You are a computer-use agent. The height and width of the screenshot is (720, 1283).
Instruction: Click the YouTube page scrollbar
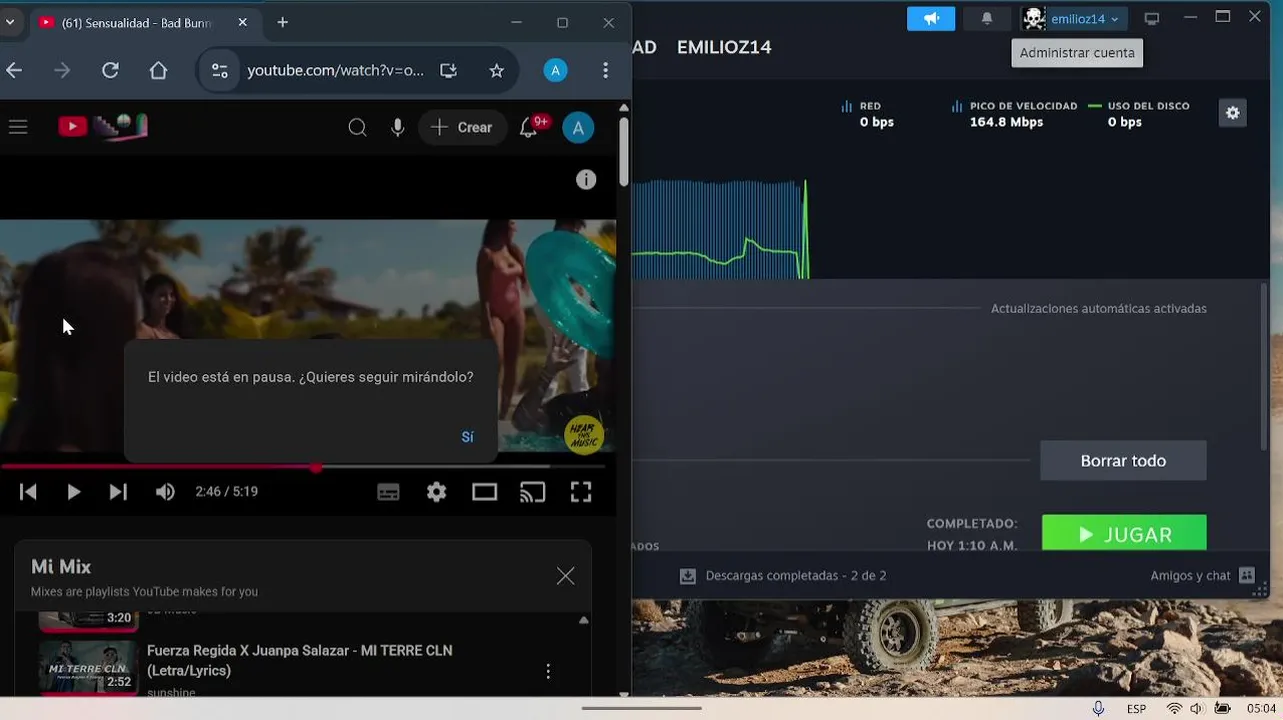point(624,150)
